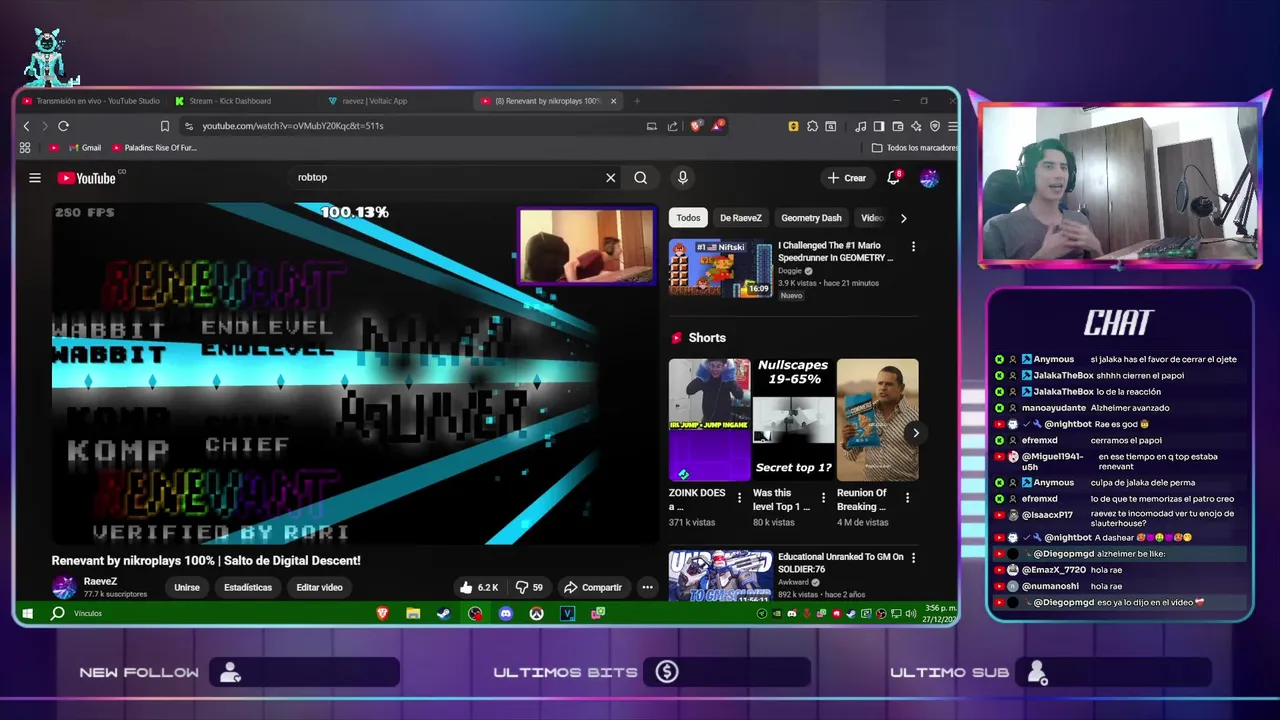Open options for the Educational Unranked video
Image resolution: width=1280 pixels, height=720 pixels.
pyautogui.click(x=913, y=557)
